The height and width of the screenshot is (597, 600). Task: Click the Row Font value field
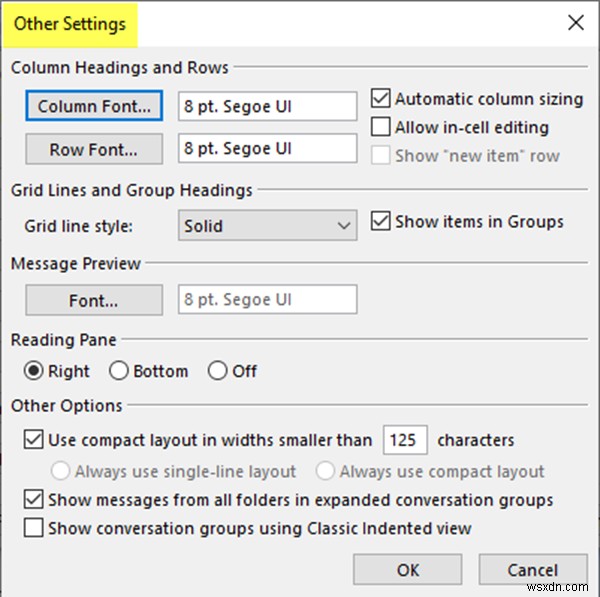pos(267,148)
